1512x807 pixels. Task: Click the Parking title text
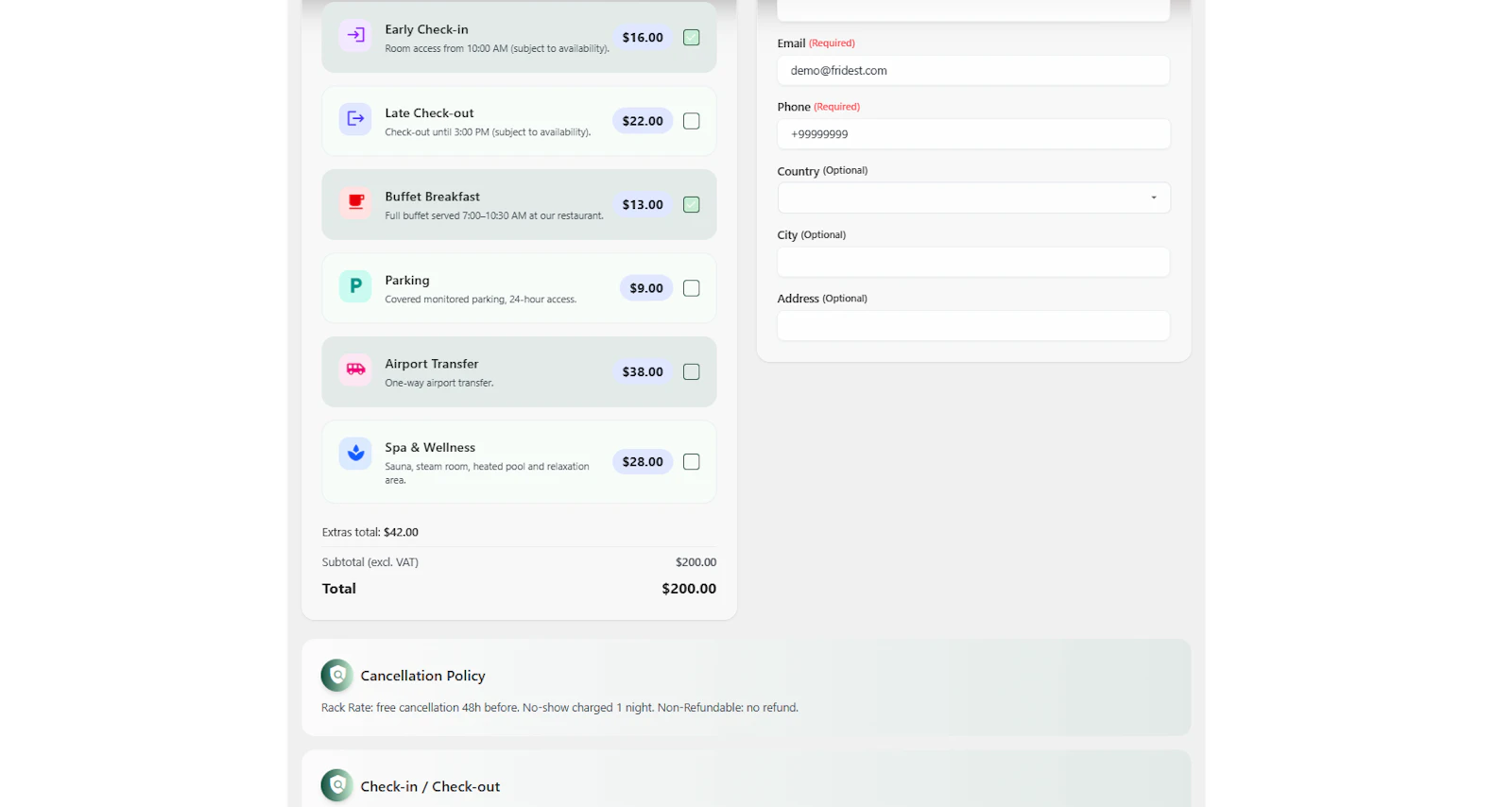click(407, 281)
